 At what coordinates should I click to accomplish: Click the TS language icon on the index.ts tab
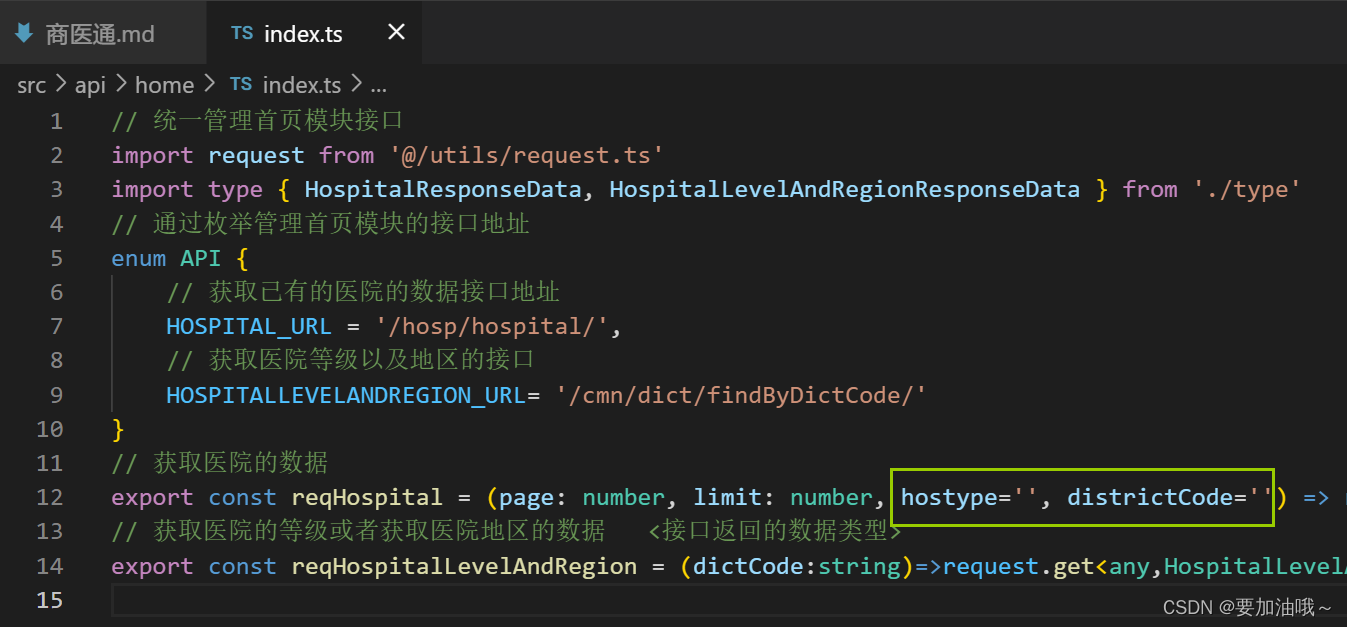(x=243, y=33)
